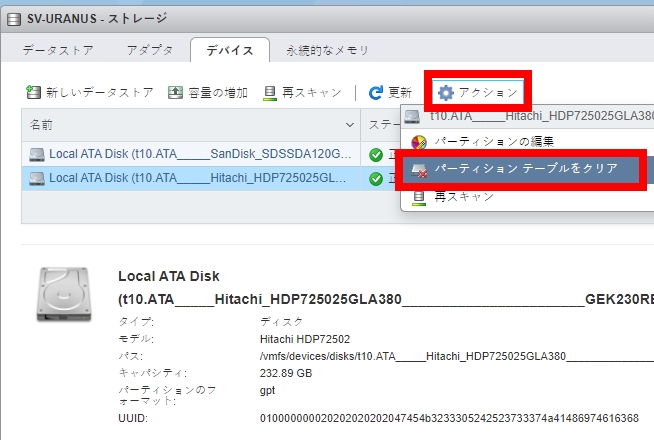Expand the 名前 column dropdown arrow

click(x=350, y=125)
